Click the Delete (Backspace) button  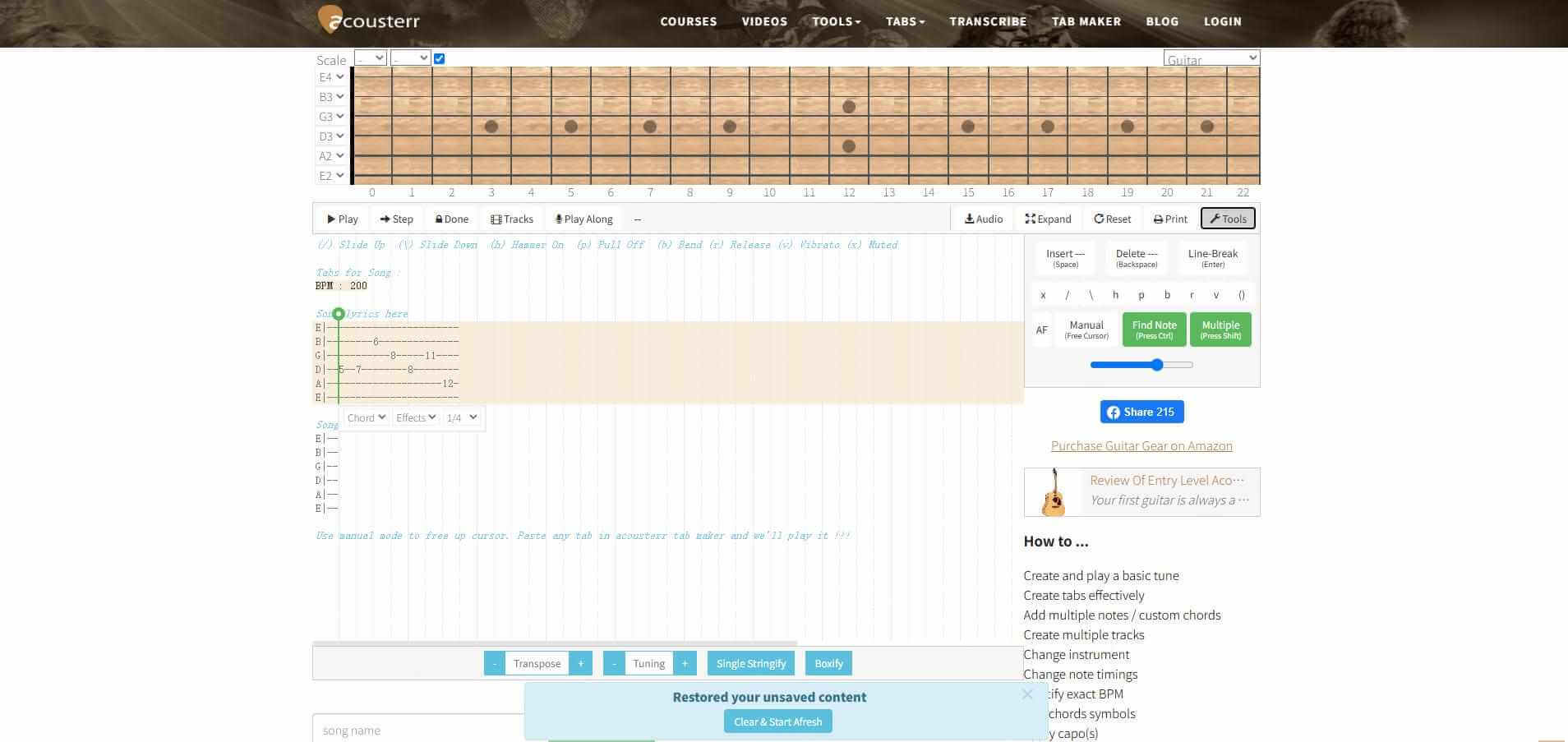(1137, 258)
